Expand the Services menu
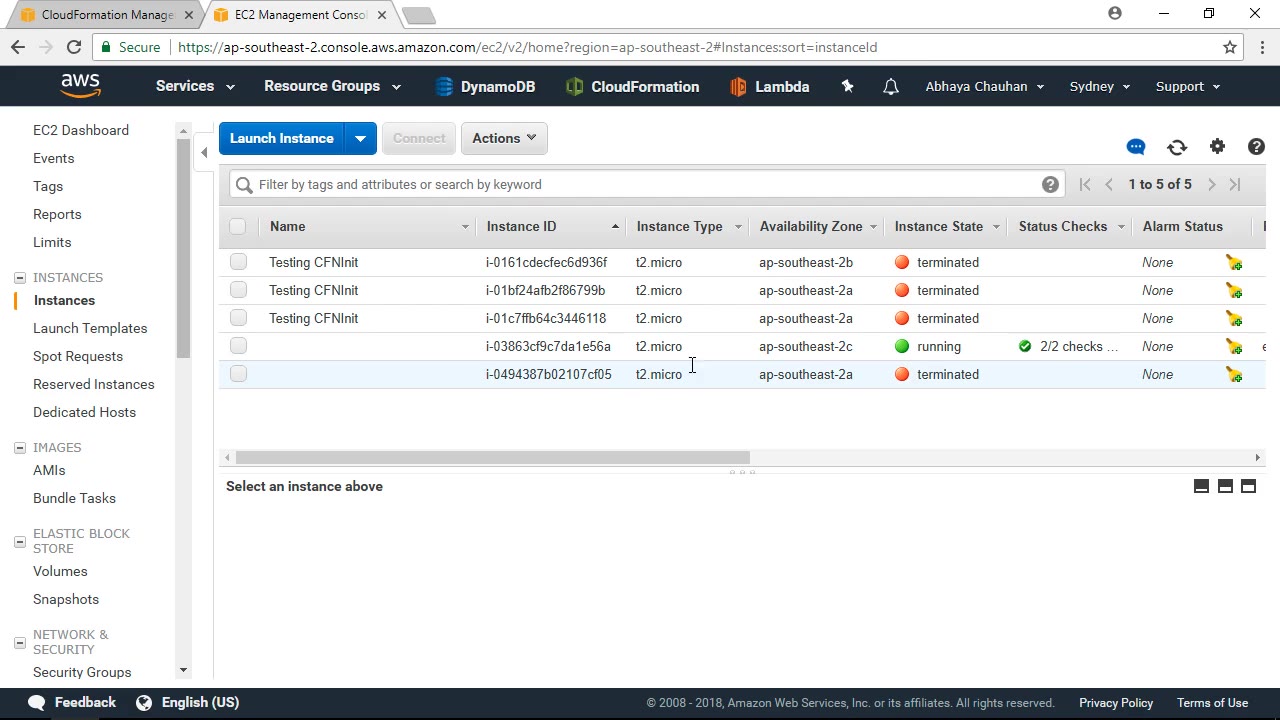 pyautogui.click(x=195, y=86)
